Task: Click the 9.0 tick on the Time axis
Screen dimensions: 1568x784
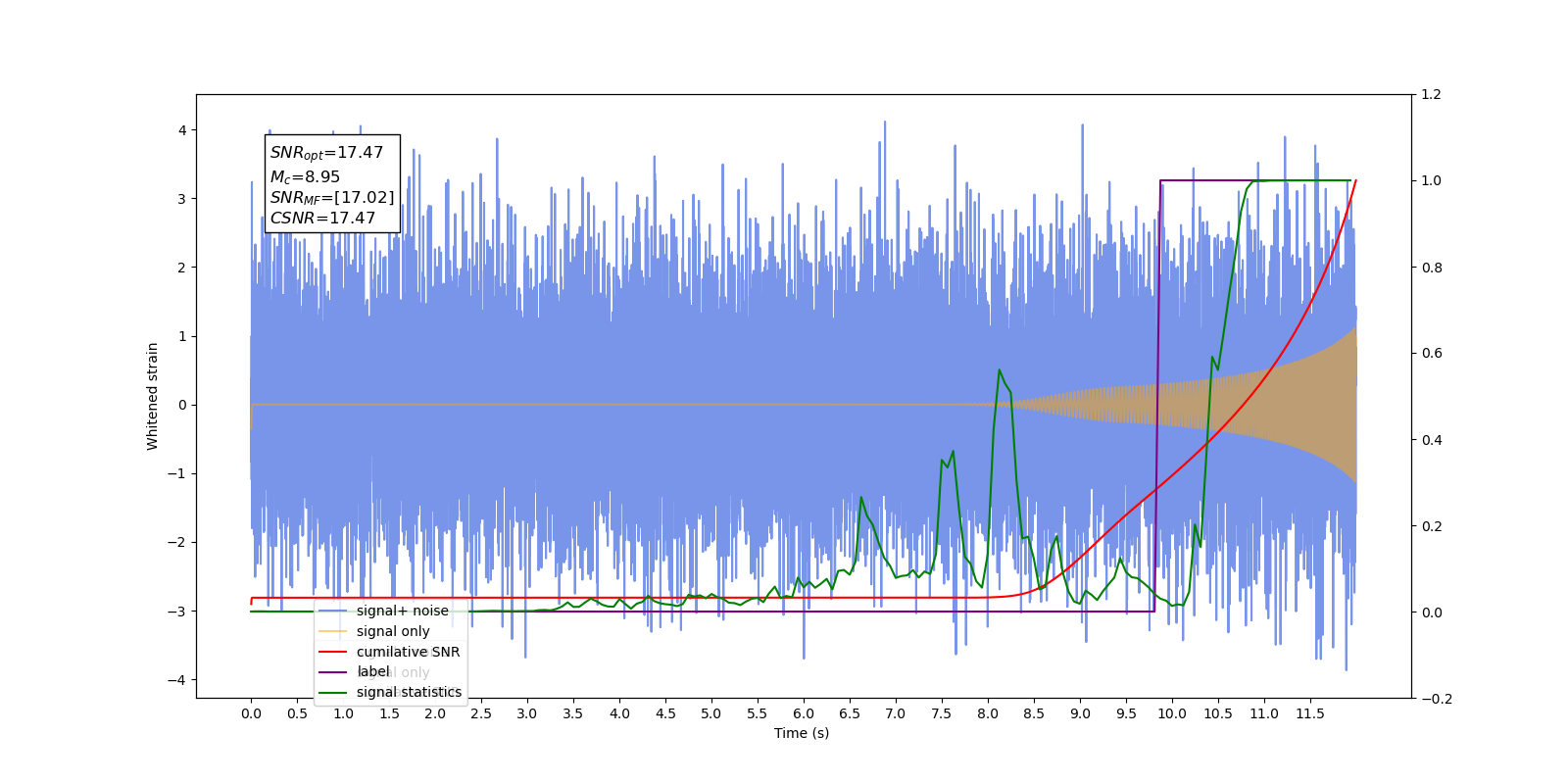Action: 1080,713
